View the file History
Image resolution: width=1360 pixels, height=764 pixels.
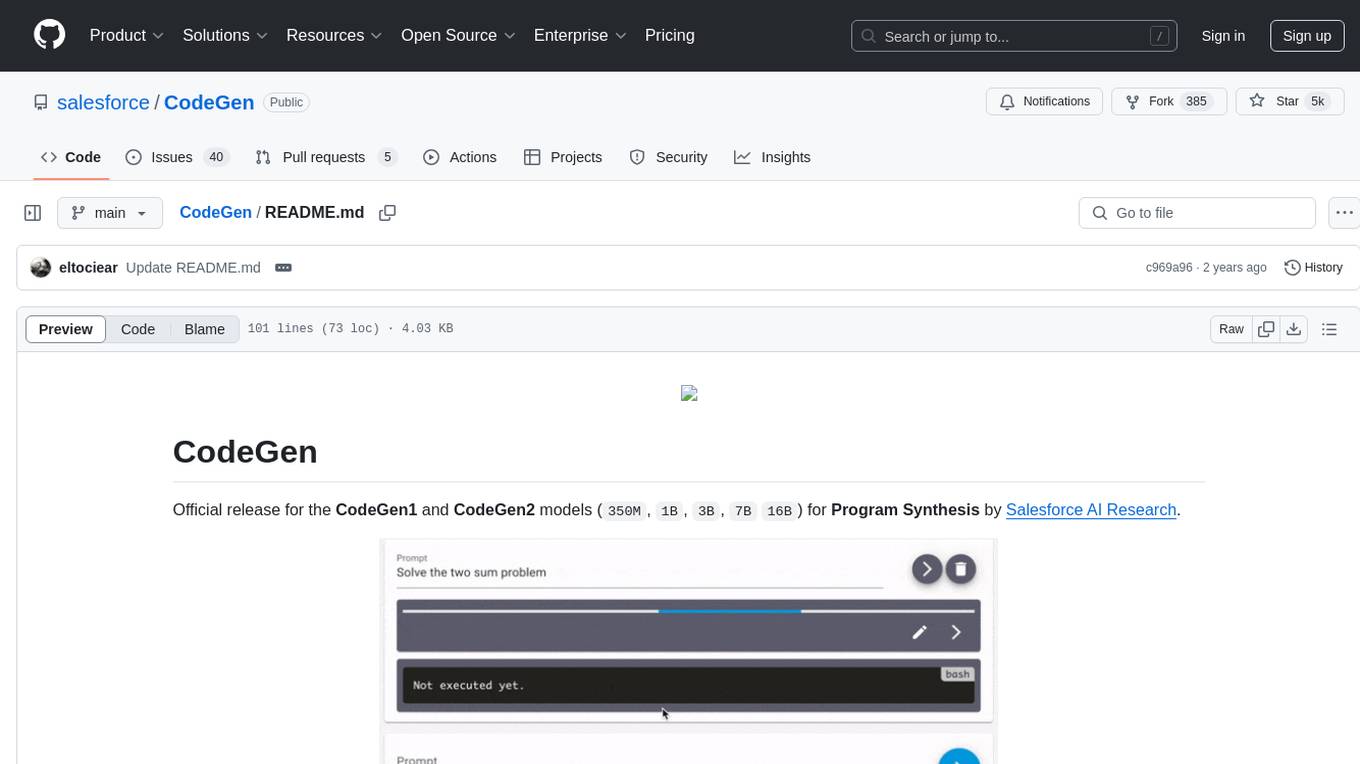(x=1313, y=267)
